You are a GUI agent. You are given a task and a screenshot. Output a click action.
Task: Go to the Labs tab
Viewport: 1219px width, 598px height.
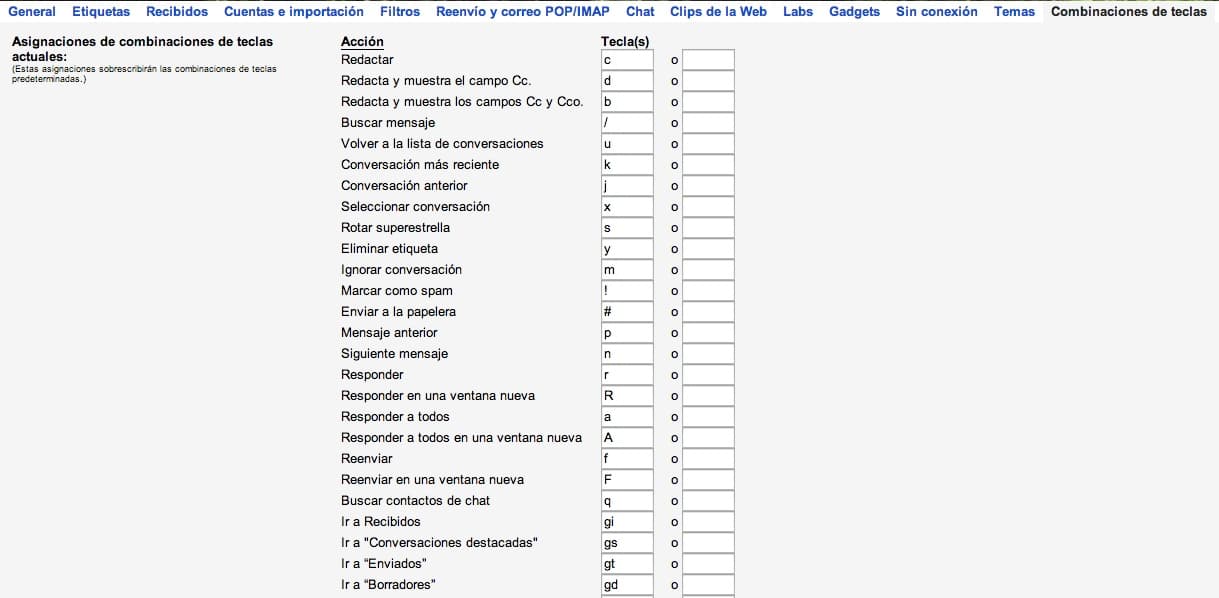click(798, 12)
